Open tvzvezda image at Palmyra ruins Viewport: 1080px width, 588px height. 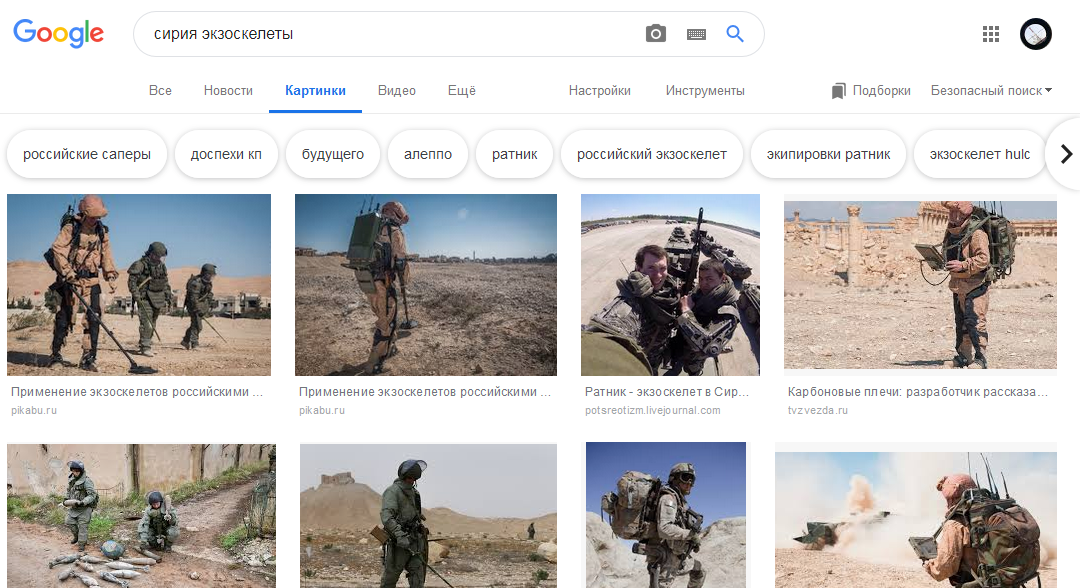point(920,284)
